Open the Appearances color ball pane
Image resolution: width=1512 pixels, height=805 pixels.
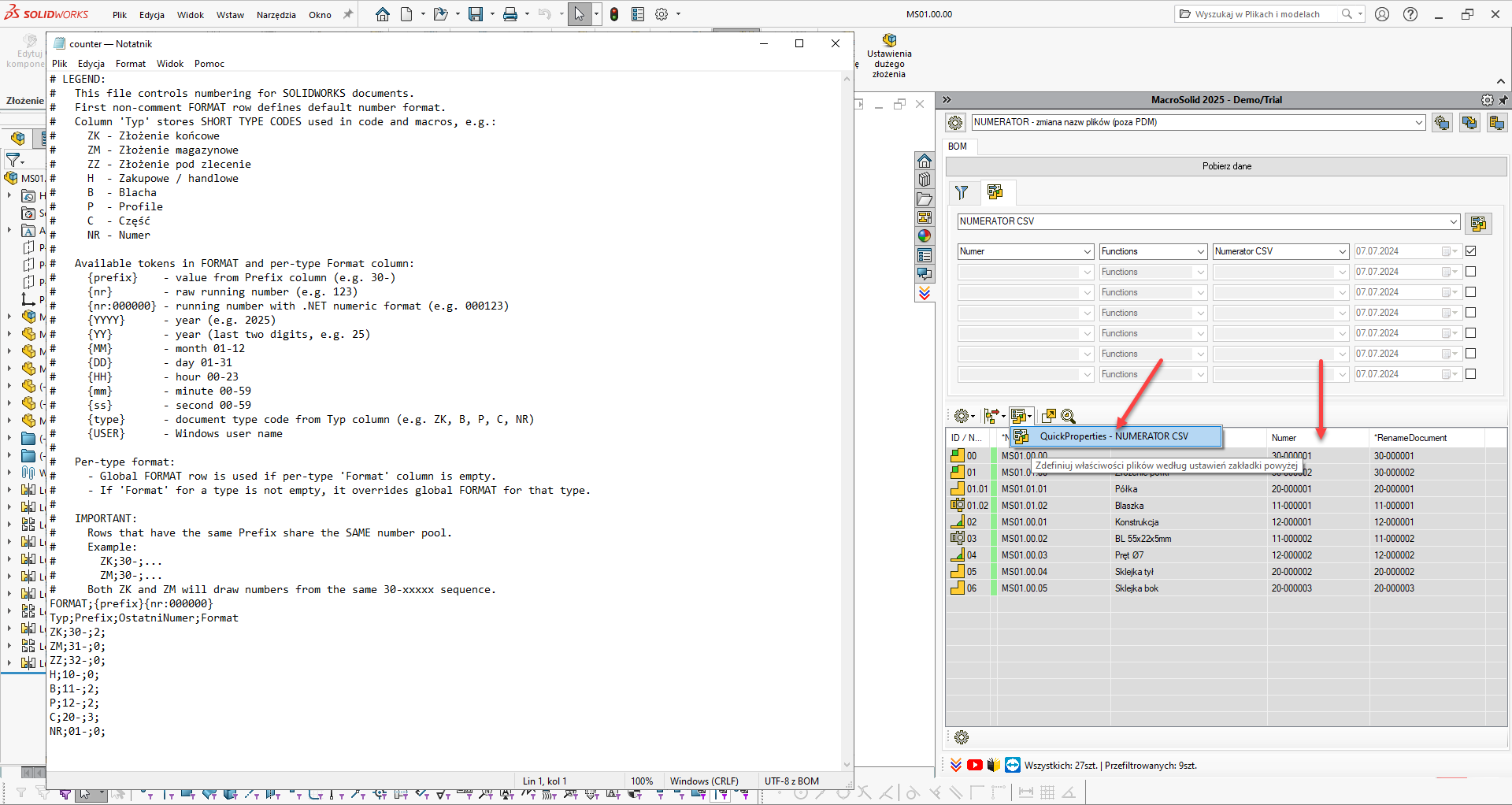coord(925,236)
